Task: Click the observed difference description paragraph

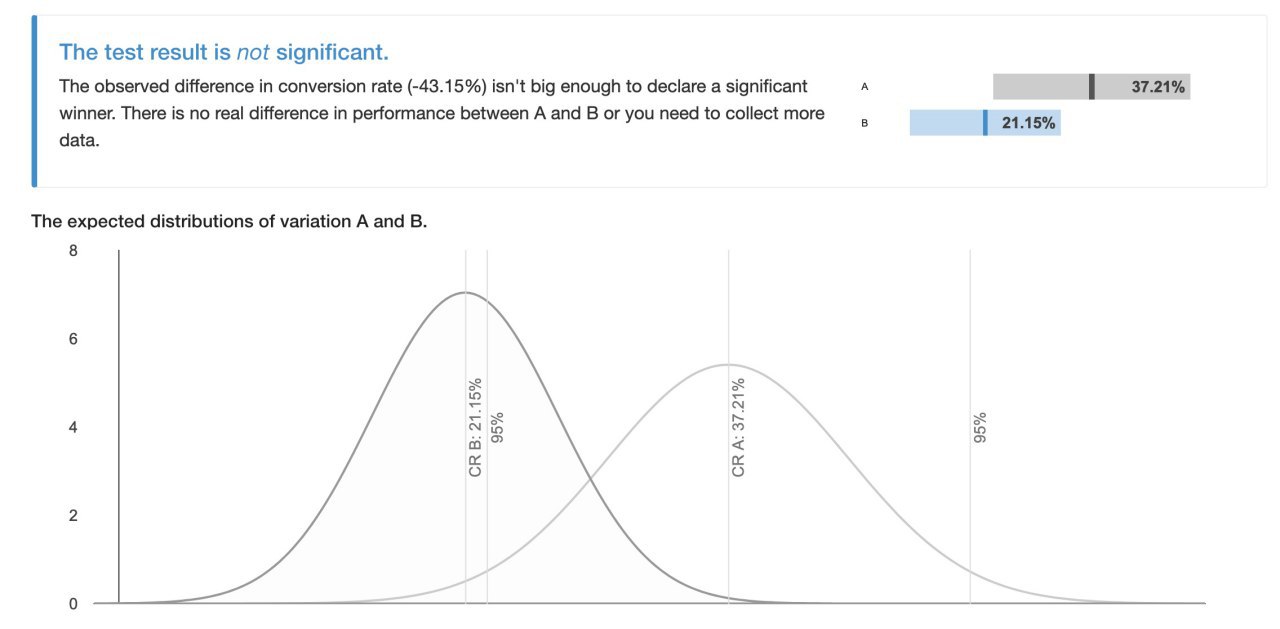Action: click(x=442, y=113)
